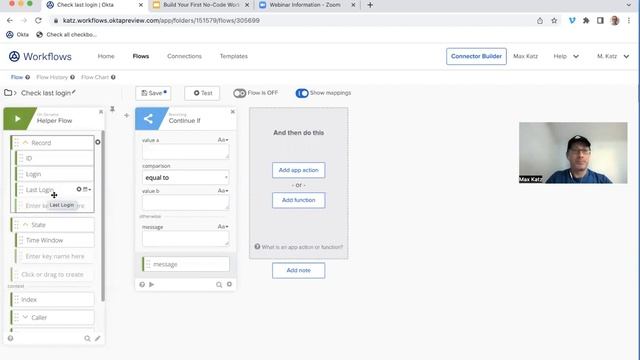Open the Flows menu item
The image size is (640, 360).
[x=141, y=56]
